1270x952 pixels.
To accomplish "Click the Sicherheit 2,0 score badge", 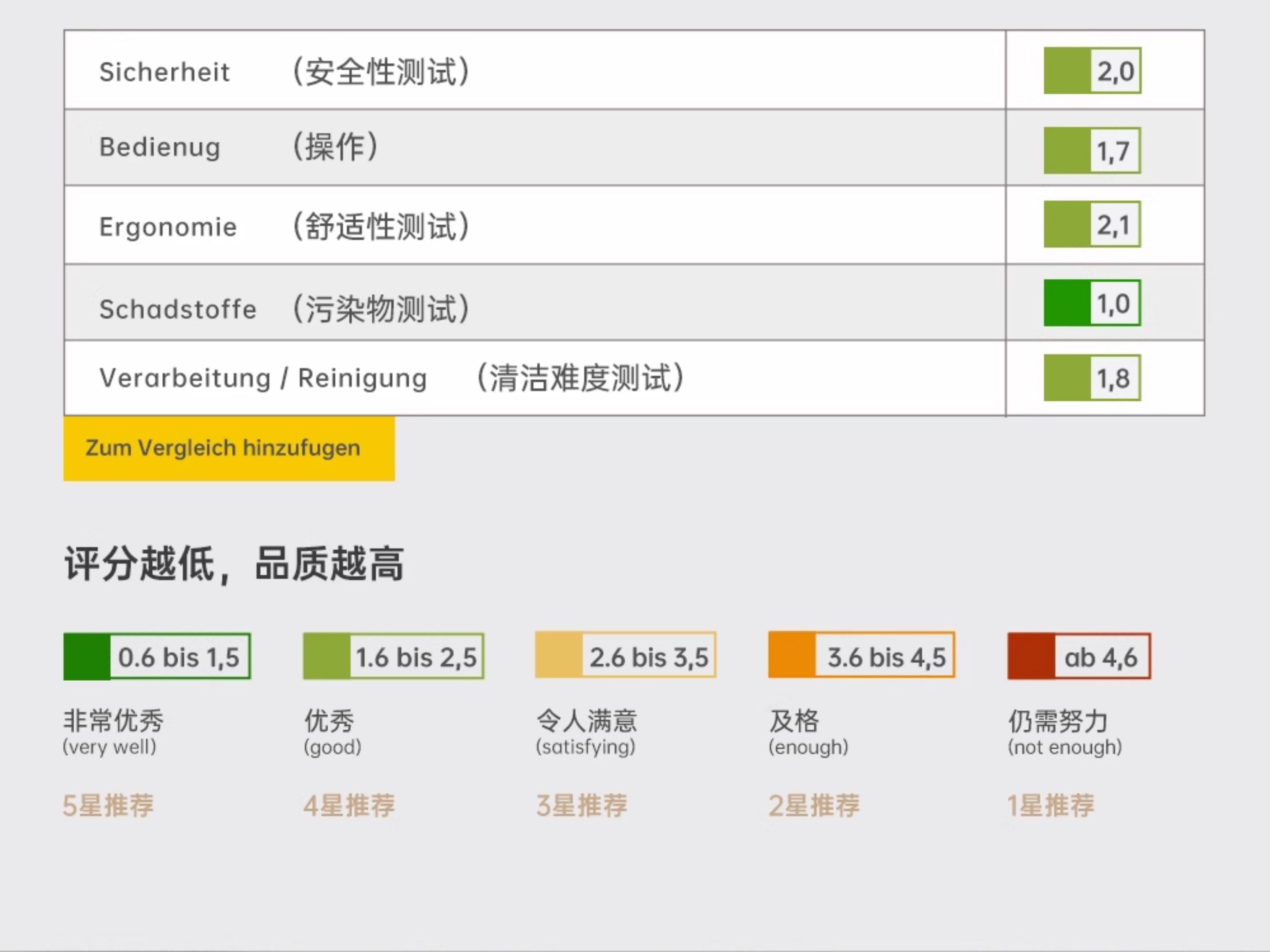I will click(1092, 71).
